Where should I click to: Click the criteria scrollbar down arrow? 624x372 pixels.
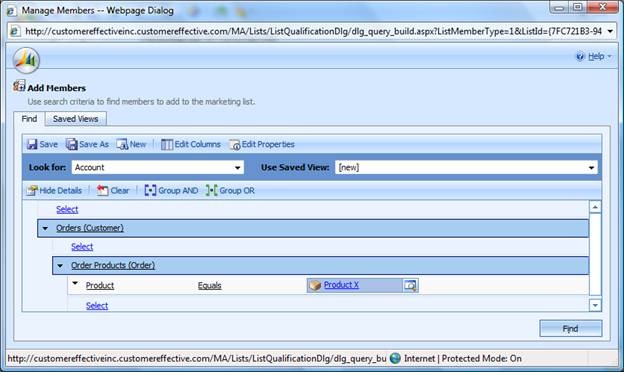595,306
